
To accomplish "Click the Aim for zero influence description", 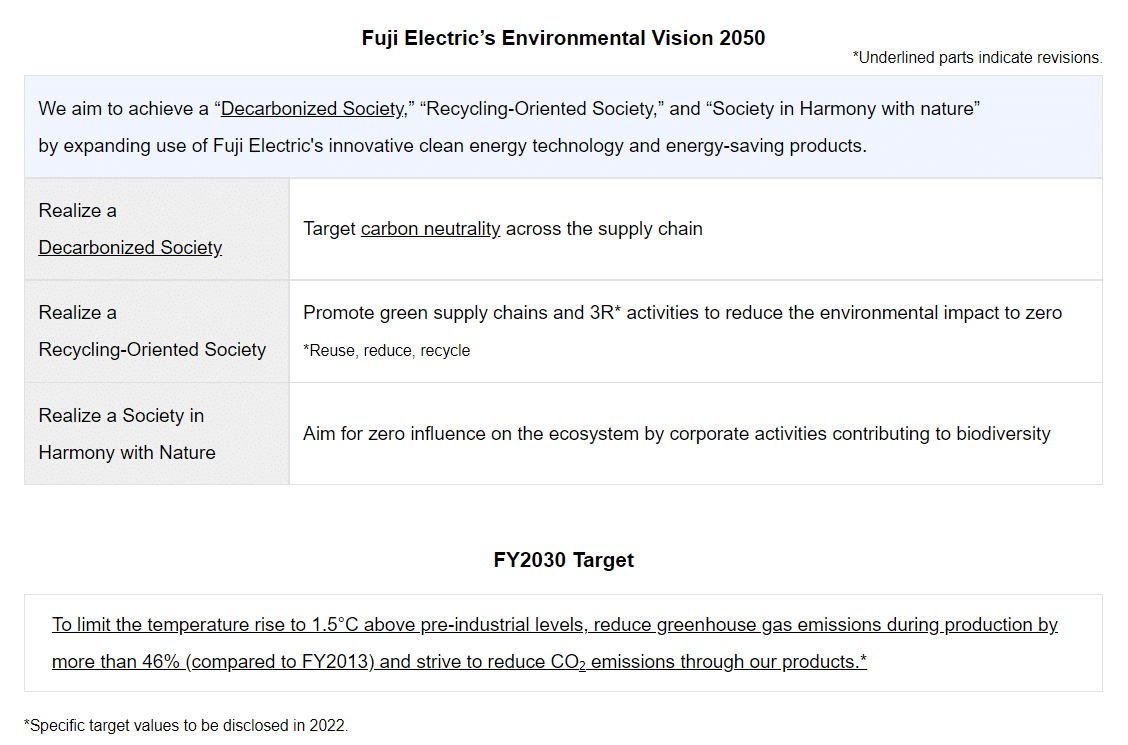I will pyautogui.click(x=676, y=434).
